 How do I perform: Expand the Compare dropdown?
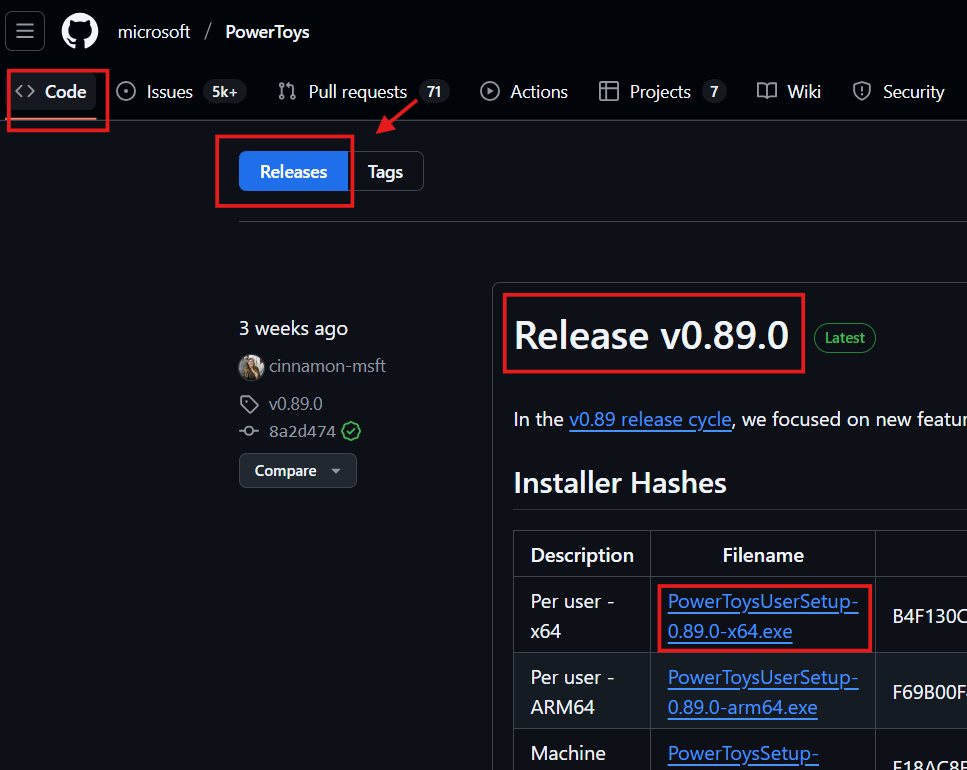pos(298,470)
